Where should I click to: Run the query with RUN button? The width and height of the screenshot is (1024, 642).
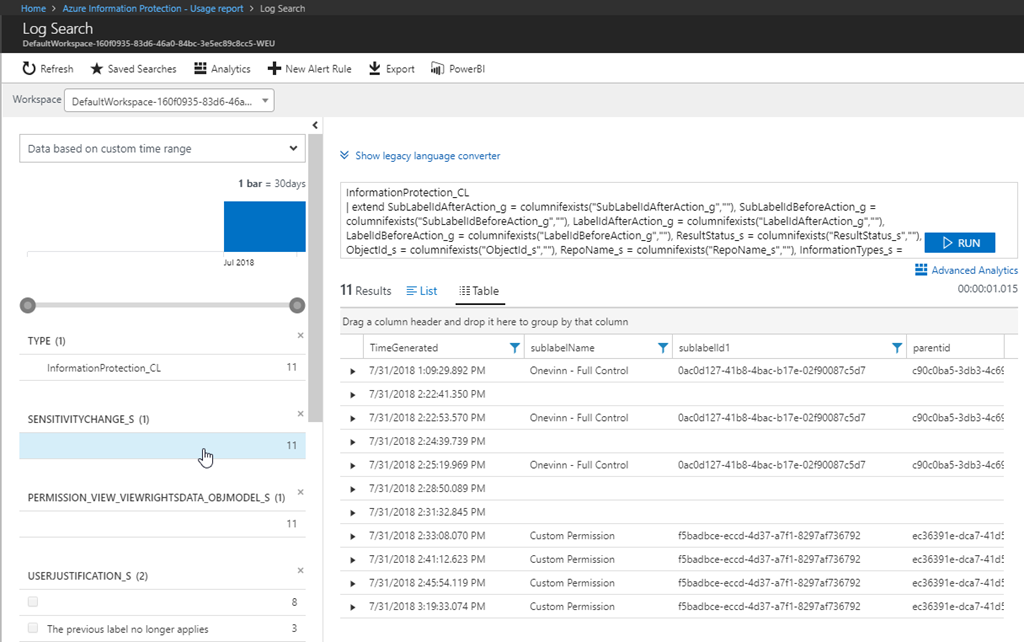(960, 243)
